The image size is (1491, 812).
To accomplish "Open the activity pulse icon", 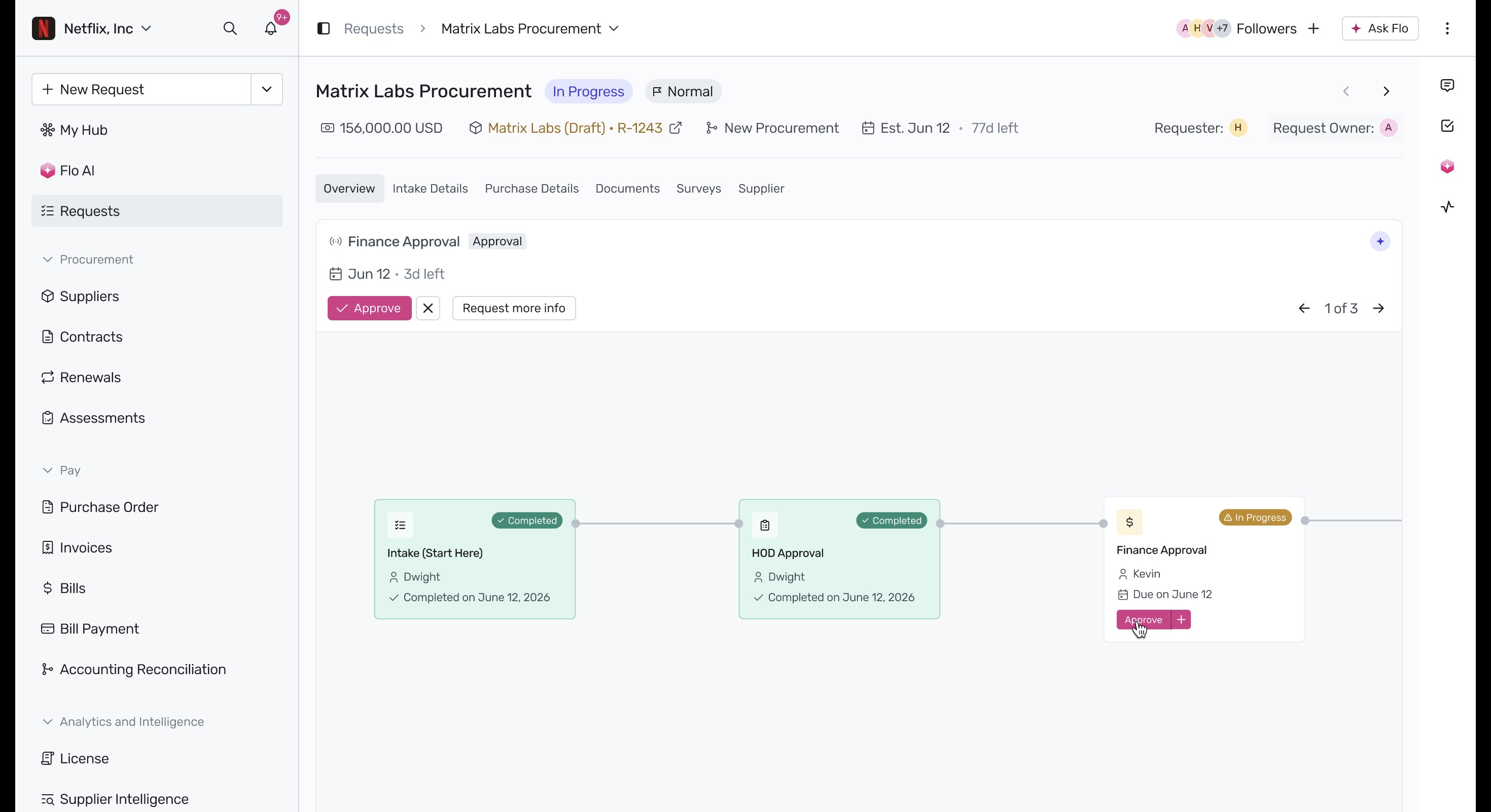I will pos(1447,207).
